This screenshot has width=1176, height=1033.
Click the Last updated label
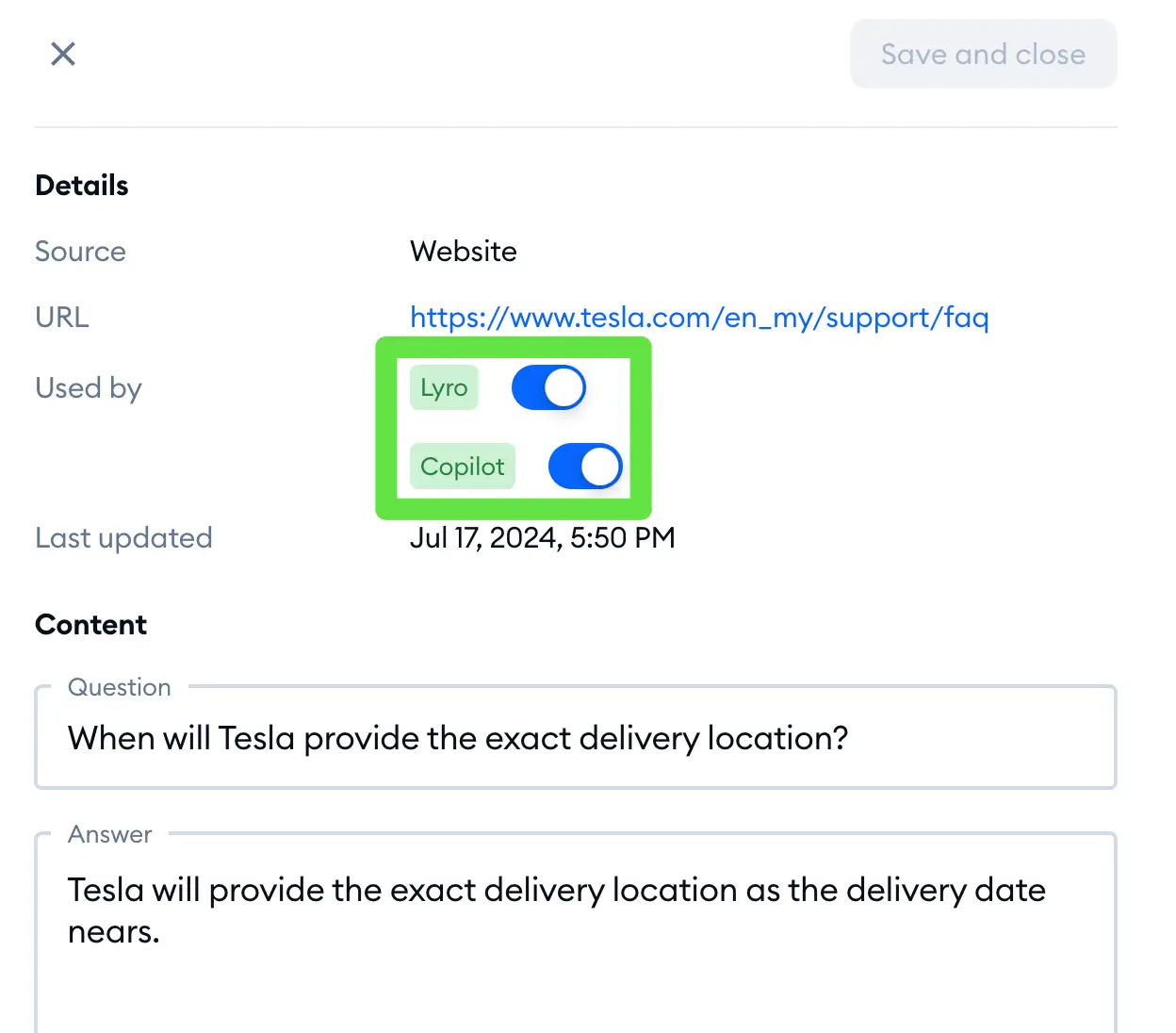tap(123, 538)
